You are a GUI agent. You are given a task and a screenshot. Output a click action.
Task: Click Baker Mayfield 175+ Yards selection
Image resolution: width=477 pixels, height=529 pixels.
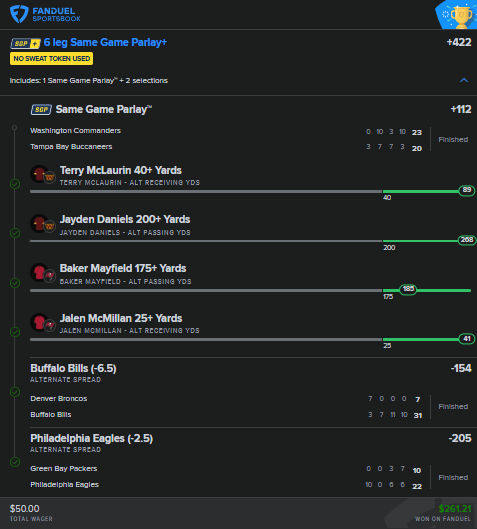coord(123,269)
